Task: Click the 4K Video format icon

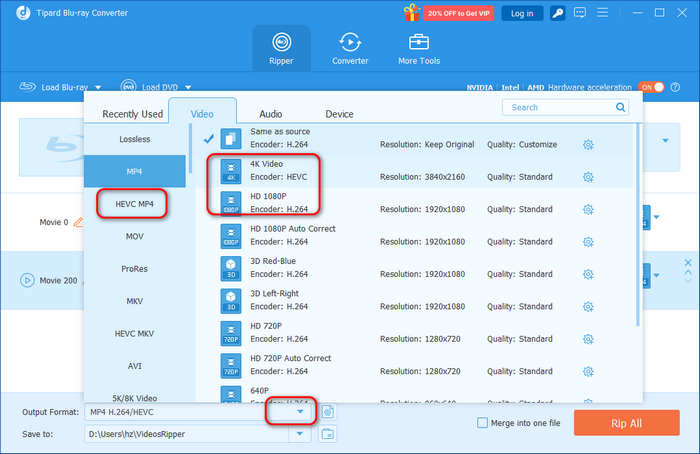Action: pyautogui.click(x=231, y=171)
